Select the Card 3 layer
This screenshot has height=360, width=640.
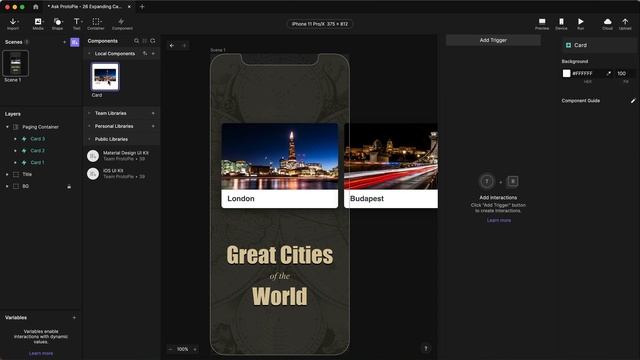coord(37,139)
